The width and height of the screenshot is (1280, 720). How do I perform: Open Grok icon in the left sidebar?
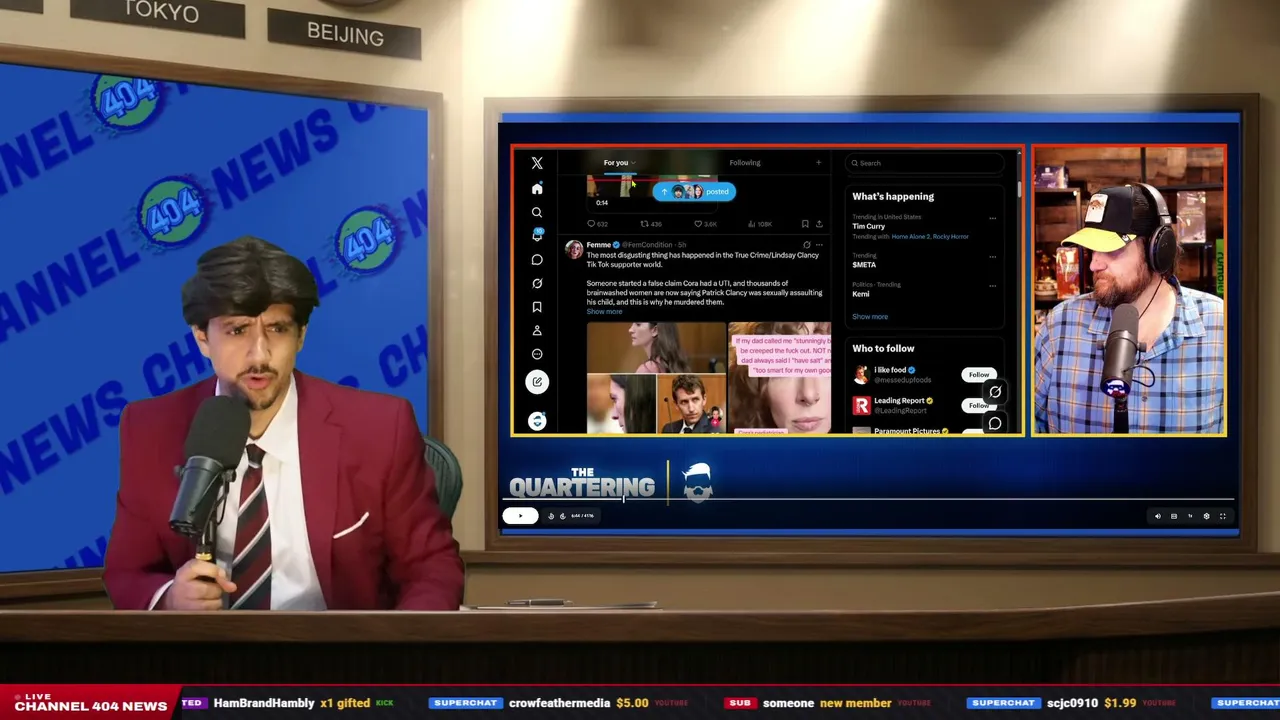537,283
